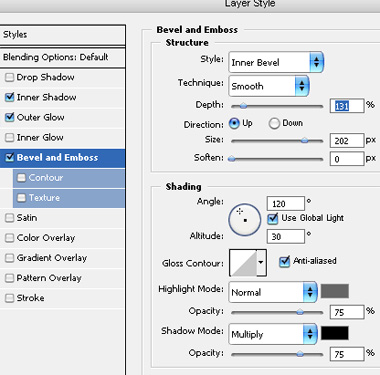Select the Down direction radio button
380x375 pixels.
click(x=274, y=123)
